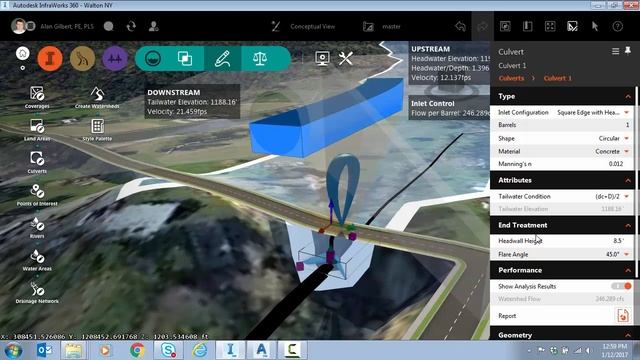Collapse the End Treatment section

(628, 225)
